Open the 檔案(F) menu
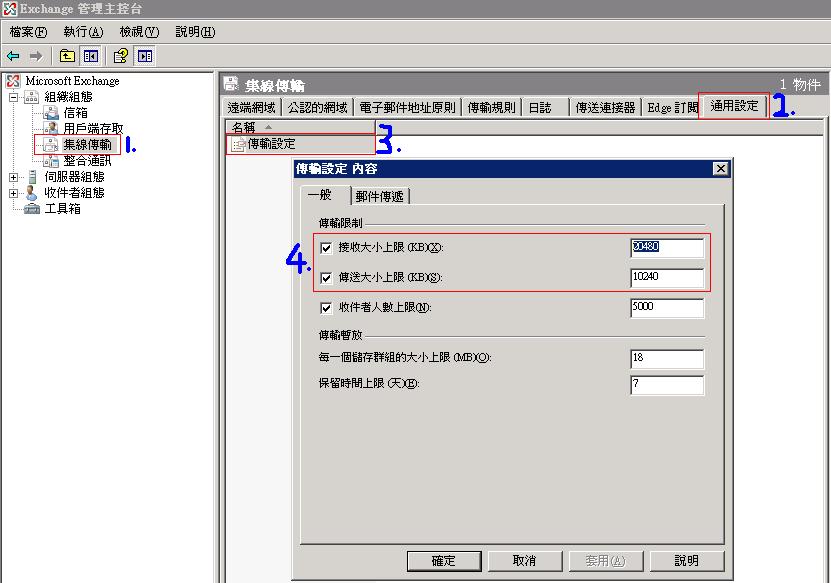The image size is (831, 583). click(28, 32)
